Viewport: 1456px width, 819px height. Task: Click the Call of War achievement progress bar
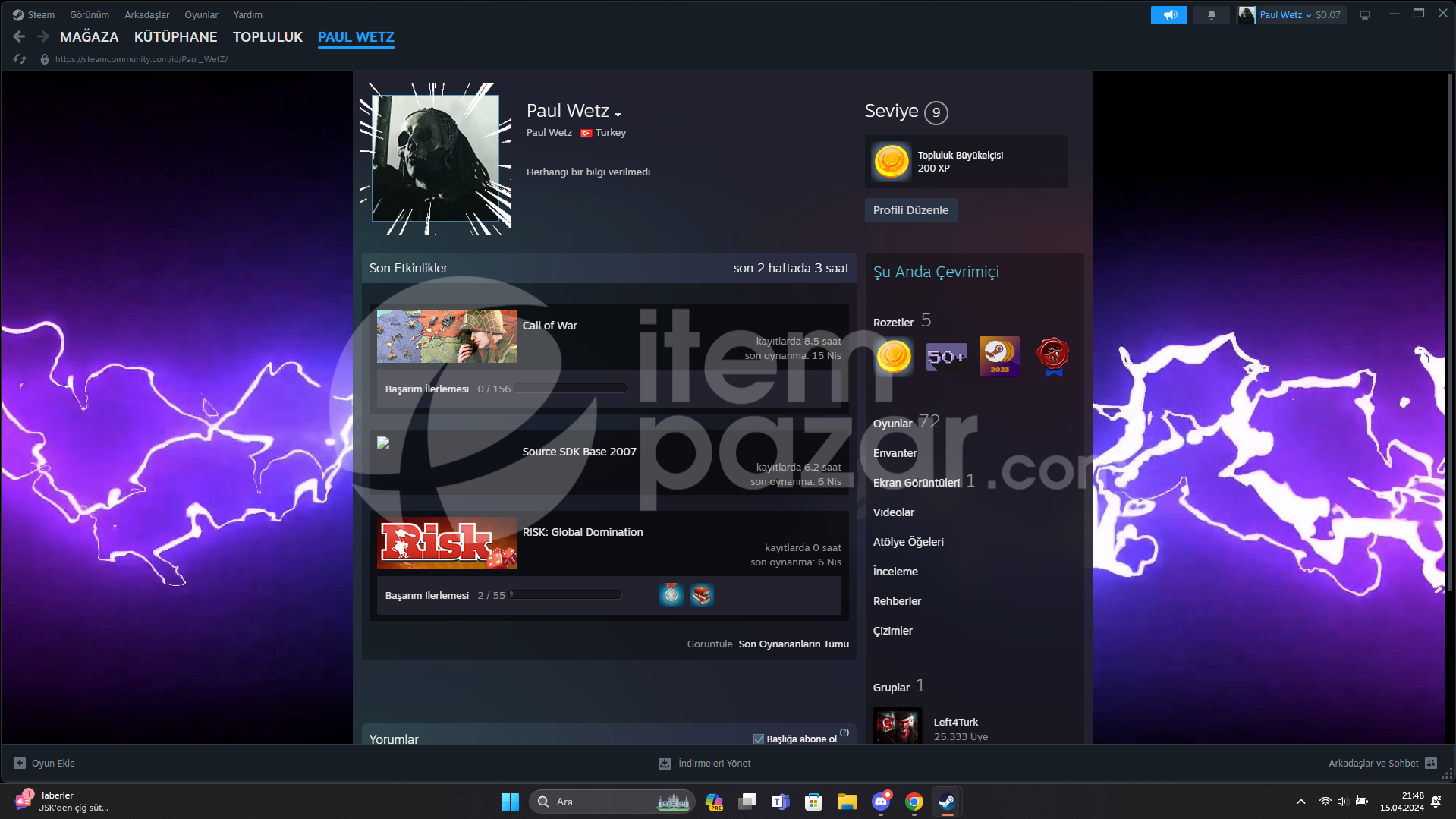571,389
